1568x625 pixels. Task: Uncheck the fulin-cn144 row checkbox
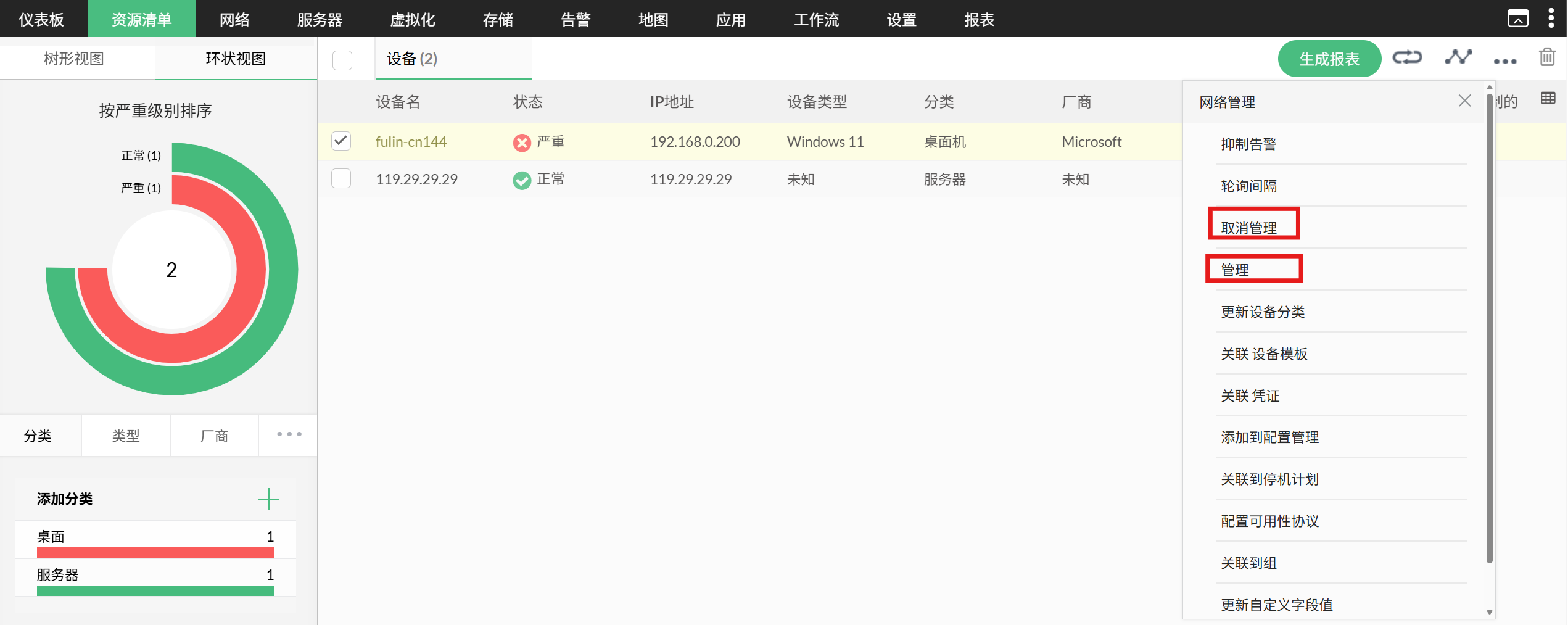tap(341, 141)
